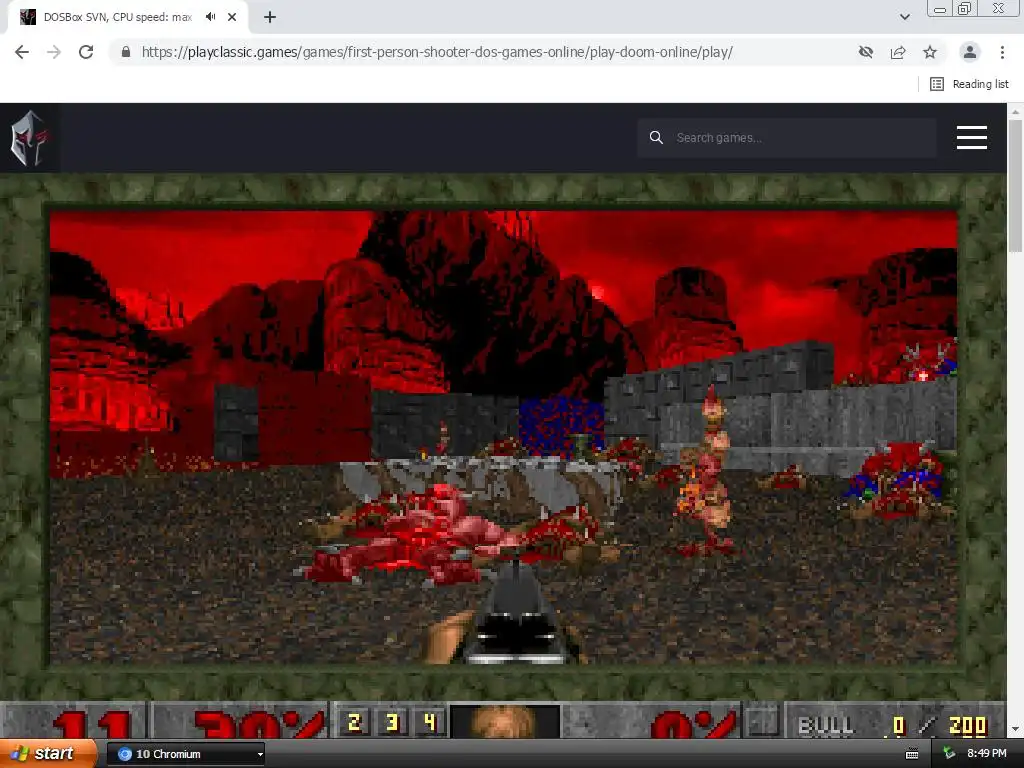This screenshot has width=1024, height=768.
Task: Click inside the Doom game view
Action: (504, 438)
